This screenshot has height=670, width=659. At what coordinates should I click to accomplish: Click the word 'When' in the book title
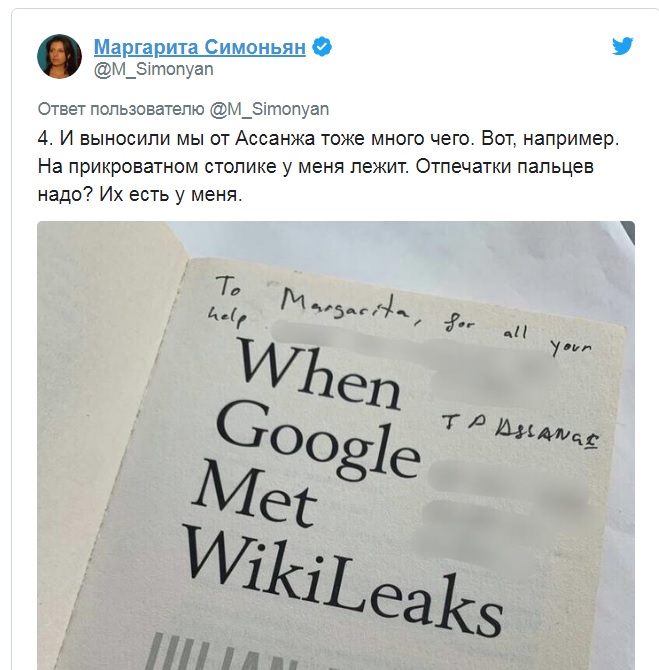pos(320,375)
